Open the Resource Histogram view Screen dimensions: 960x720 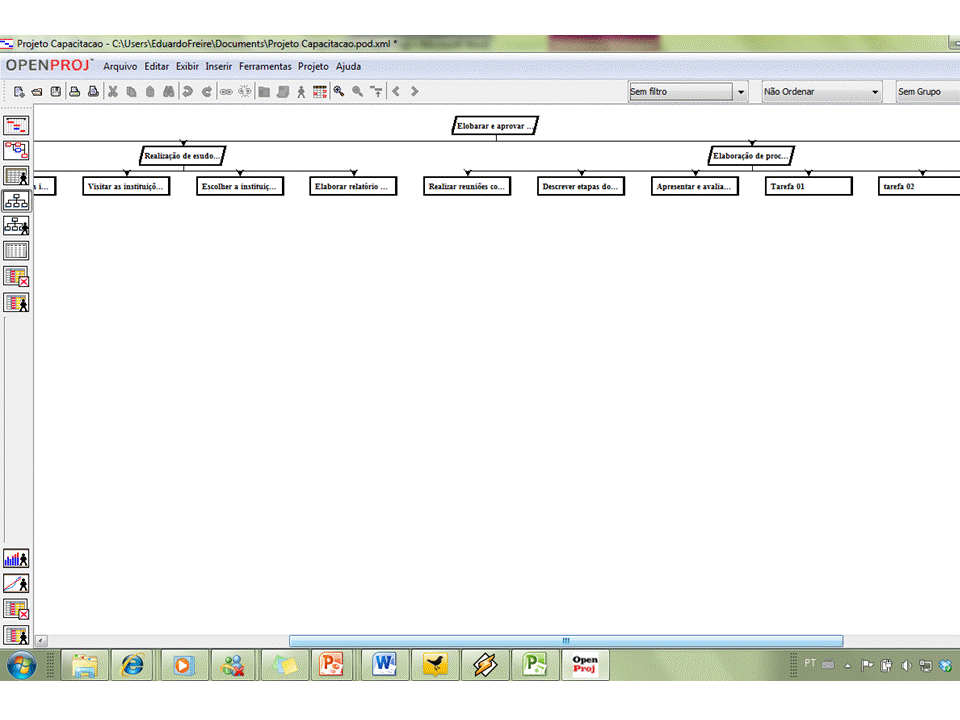16,558
